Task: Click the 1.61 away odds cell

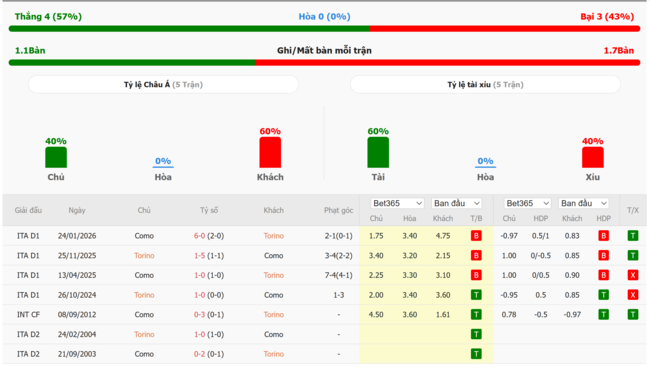Action: pyautogui.click(x=443, y=315)
